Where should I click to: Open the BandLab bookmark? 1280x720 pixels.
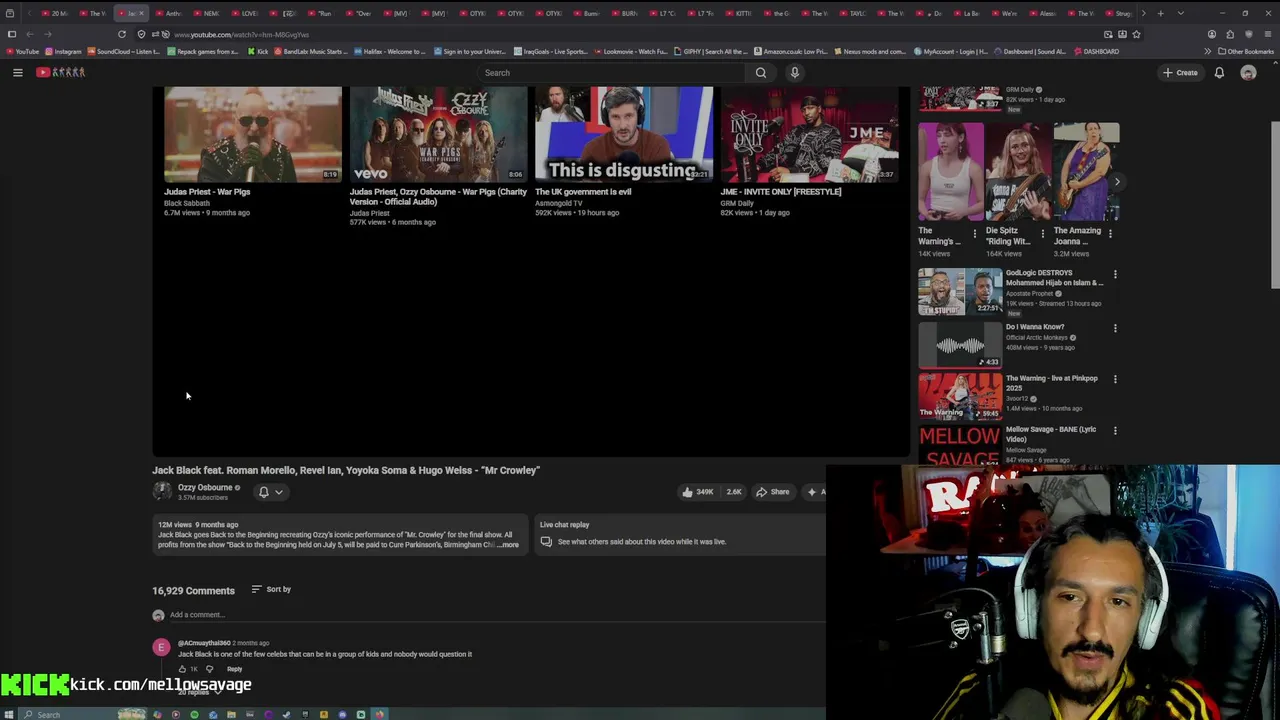coord(313,51)
